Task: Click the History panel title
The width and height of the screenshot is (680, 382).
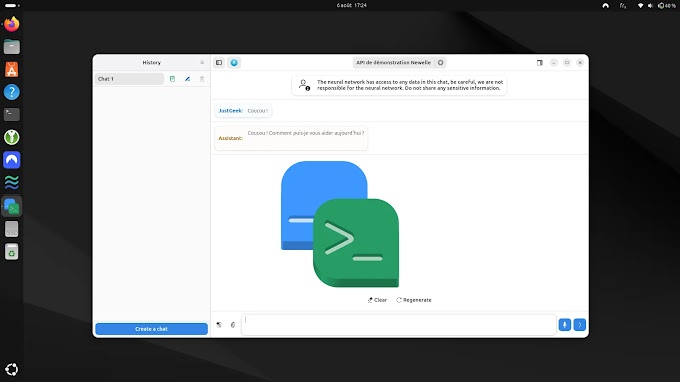Action: 151,62
